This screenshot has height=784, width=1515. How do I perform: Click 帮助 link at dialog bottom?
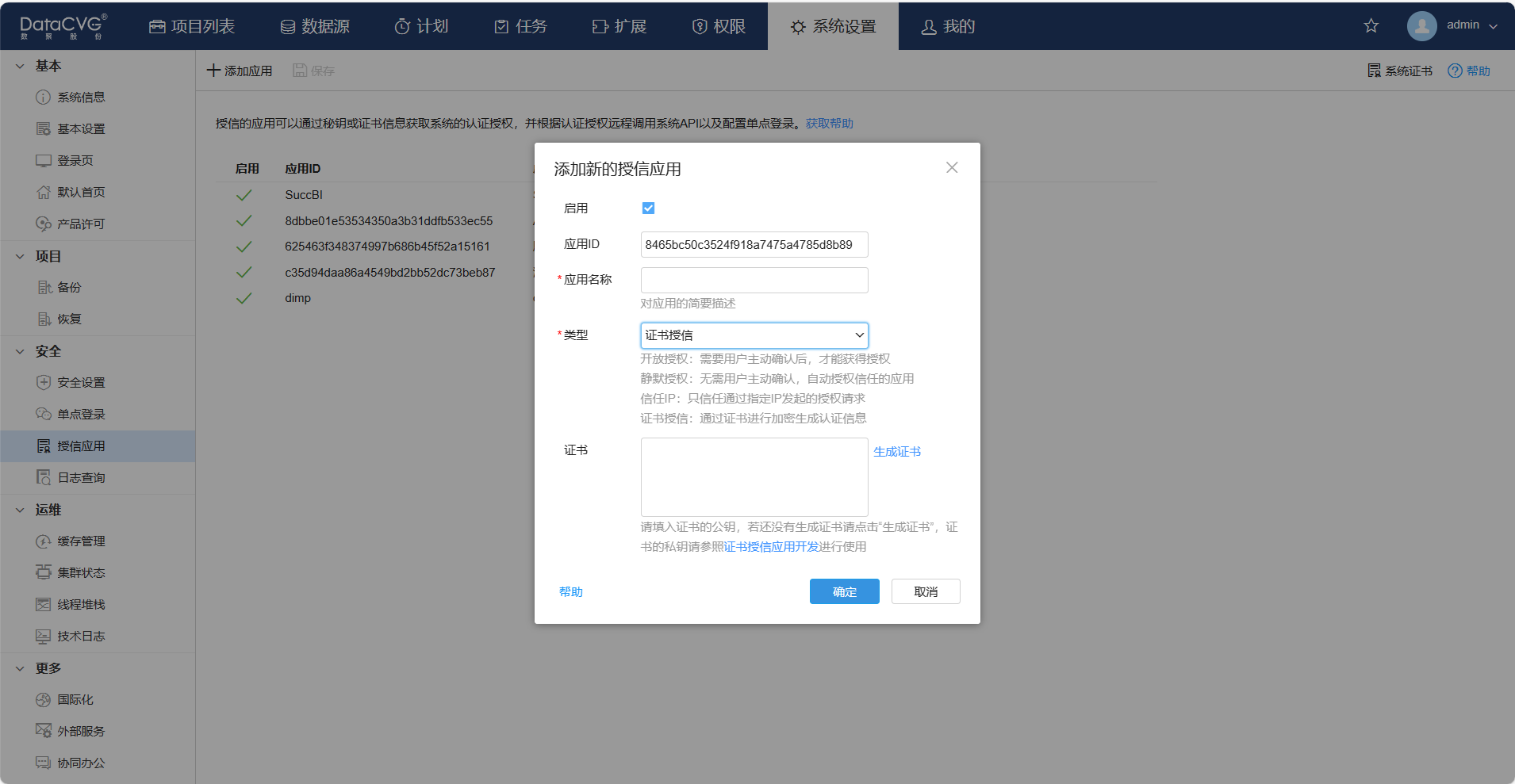click(571, 591)
